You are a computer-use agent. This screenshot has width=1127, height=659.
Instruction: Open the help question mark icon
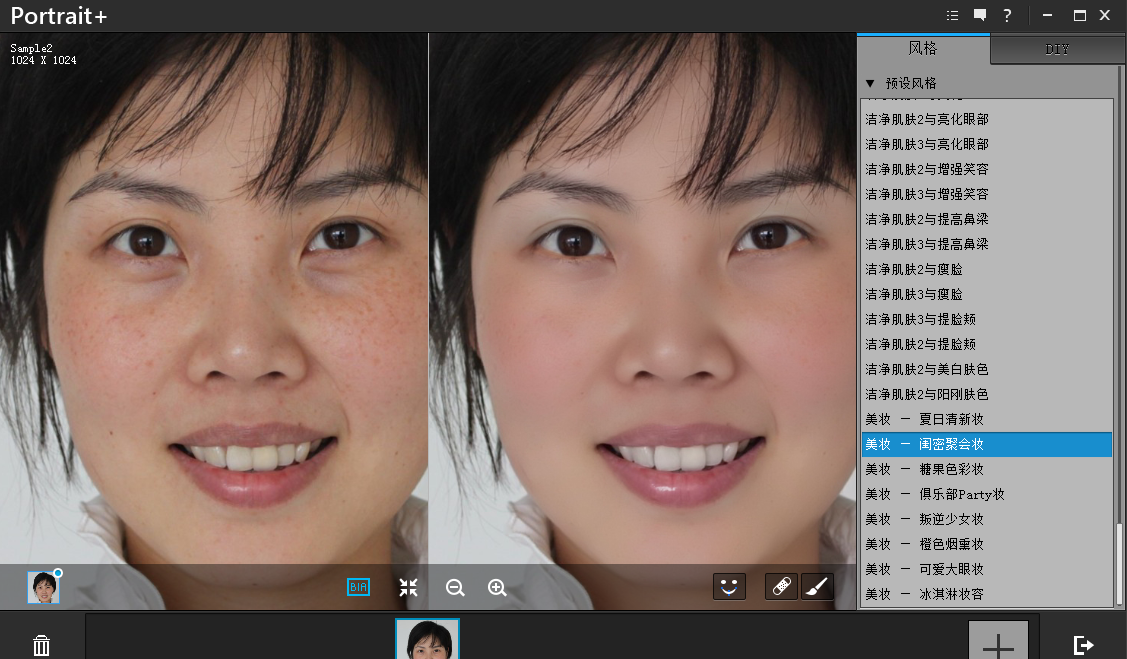point(1007,15)
